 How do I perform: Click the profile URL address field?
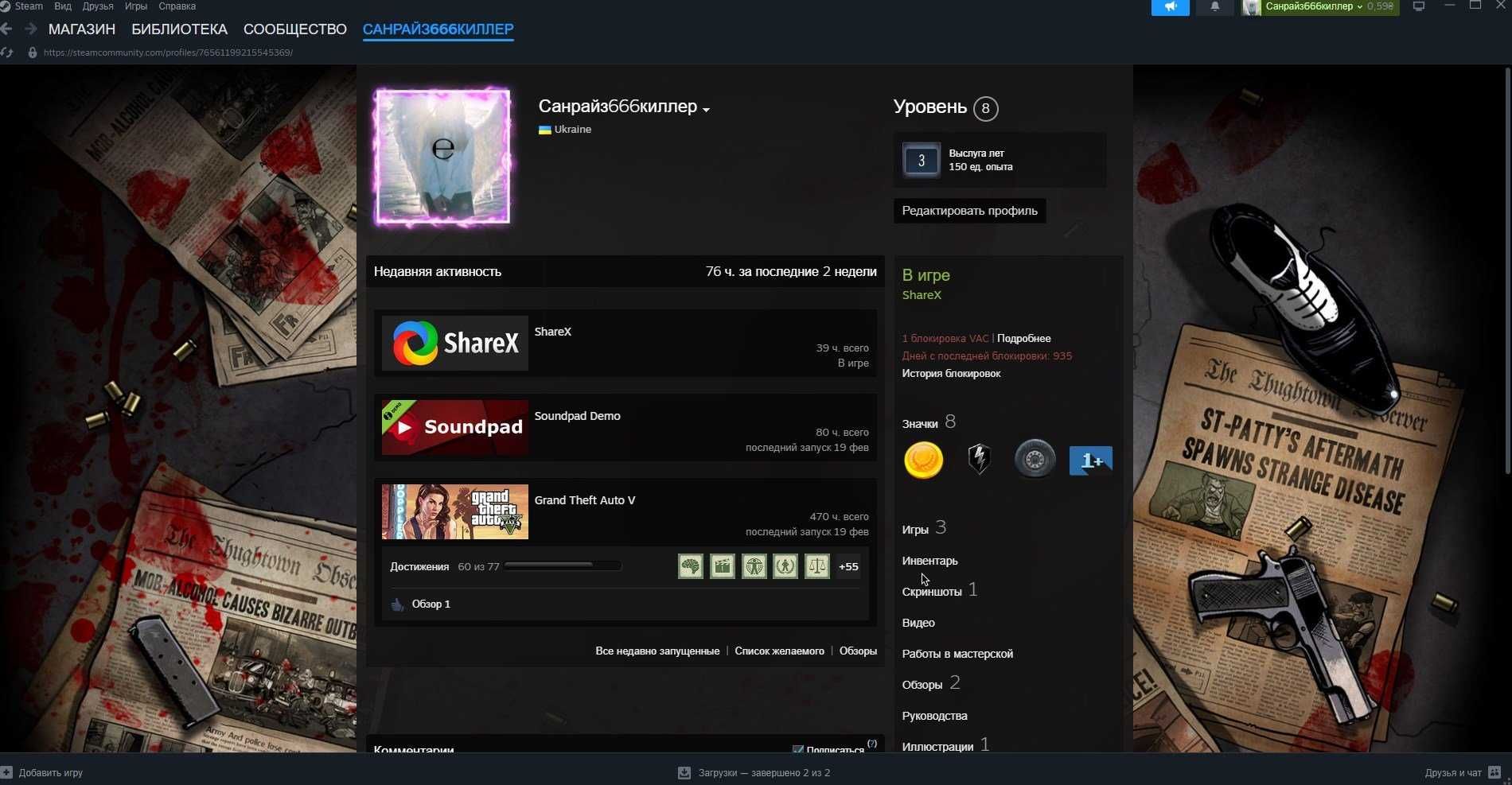pos(168,52)
